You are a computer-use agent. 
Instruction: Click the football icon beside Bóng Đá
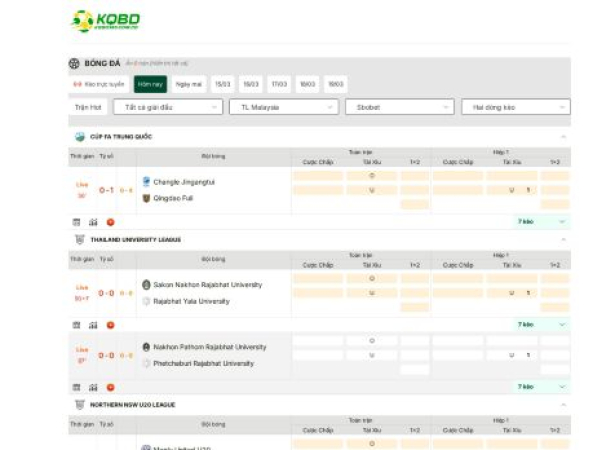pos(75,63)
